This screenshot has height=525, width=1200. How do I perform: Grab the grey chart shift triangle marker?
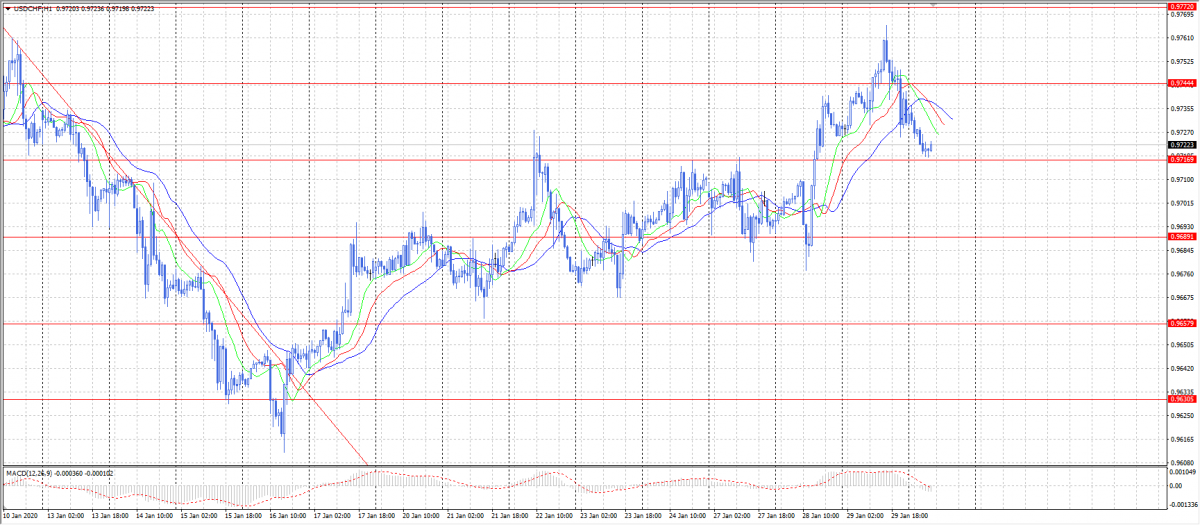934,6
